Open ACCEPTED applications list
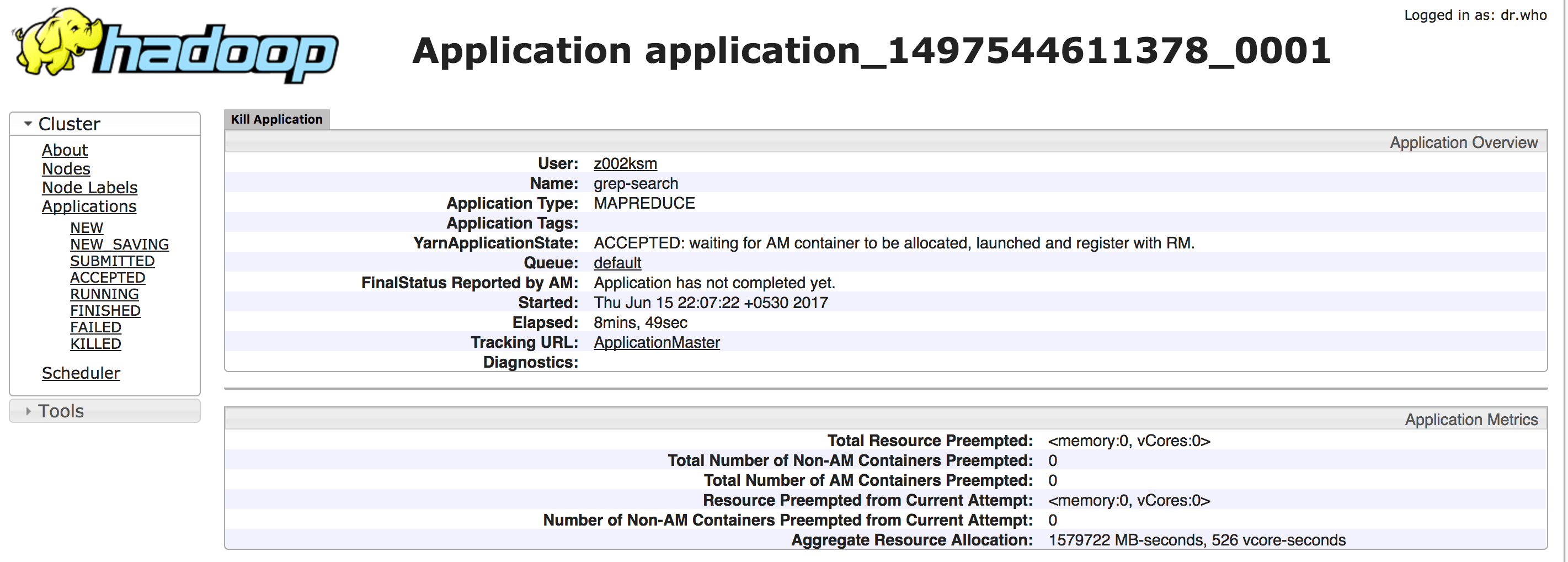 click(x=107, y=277)
